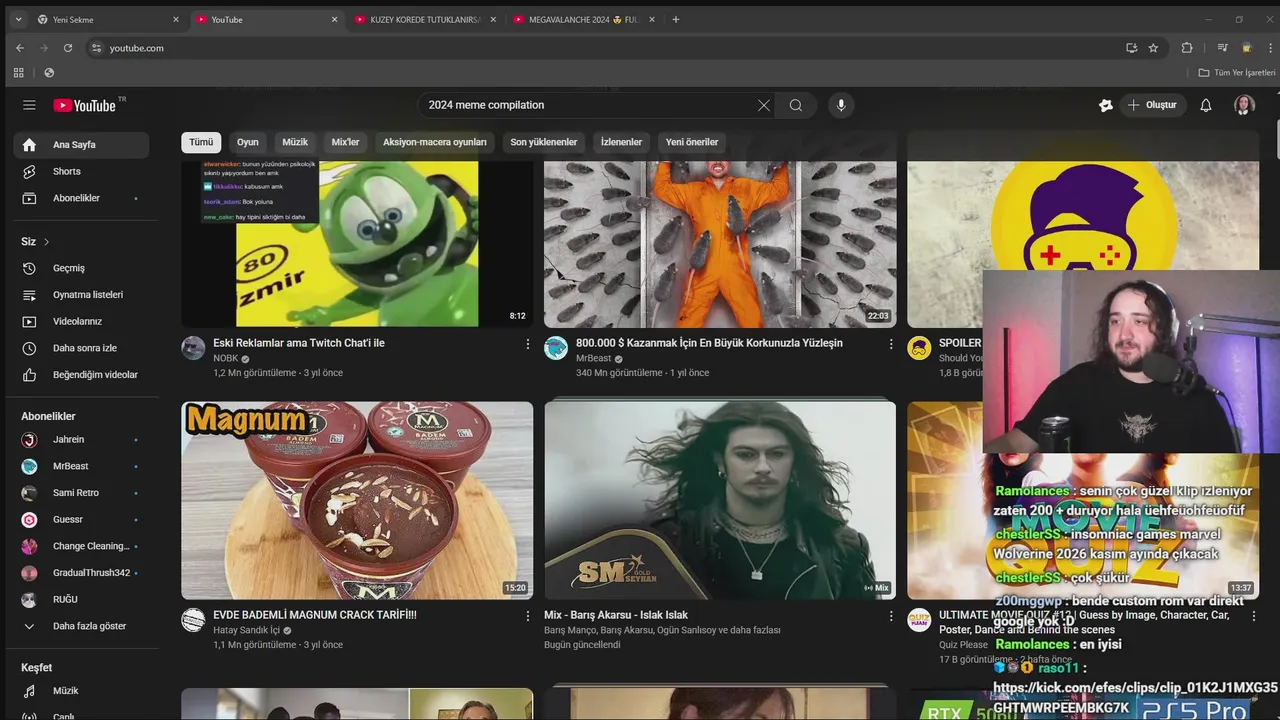This screenshot has height=720, width=1280.
Task: Open Sami Retro subscription
Action: tap(81, 493)
